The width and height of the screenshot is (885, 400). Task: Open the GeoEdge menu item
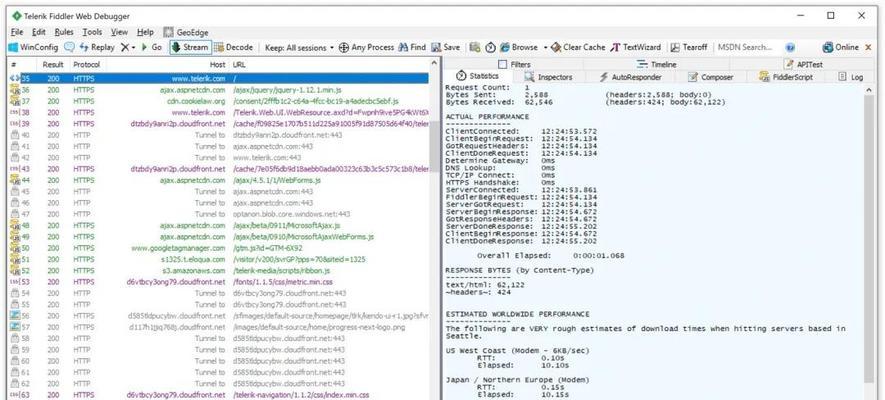(186, 32)
